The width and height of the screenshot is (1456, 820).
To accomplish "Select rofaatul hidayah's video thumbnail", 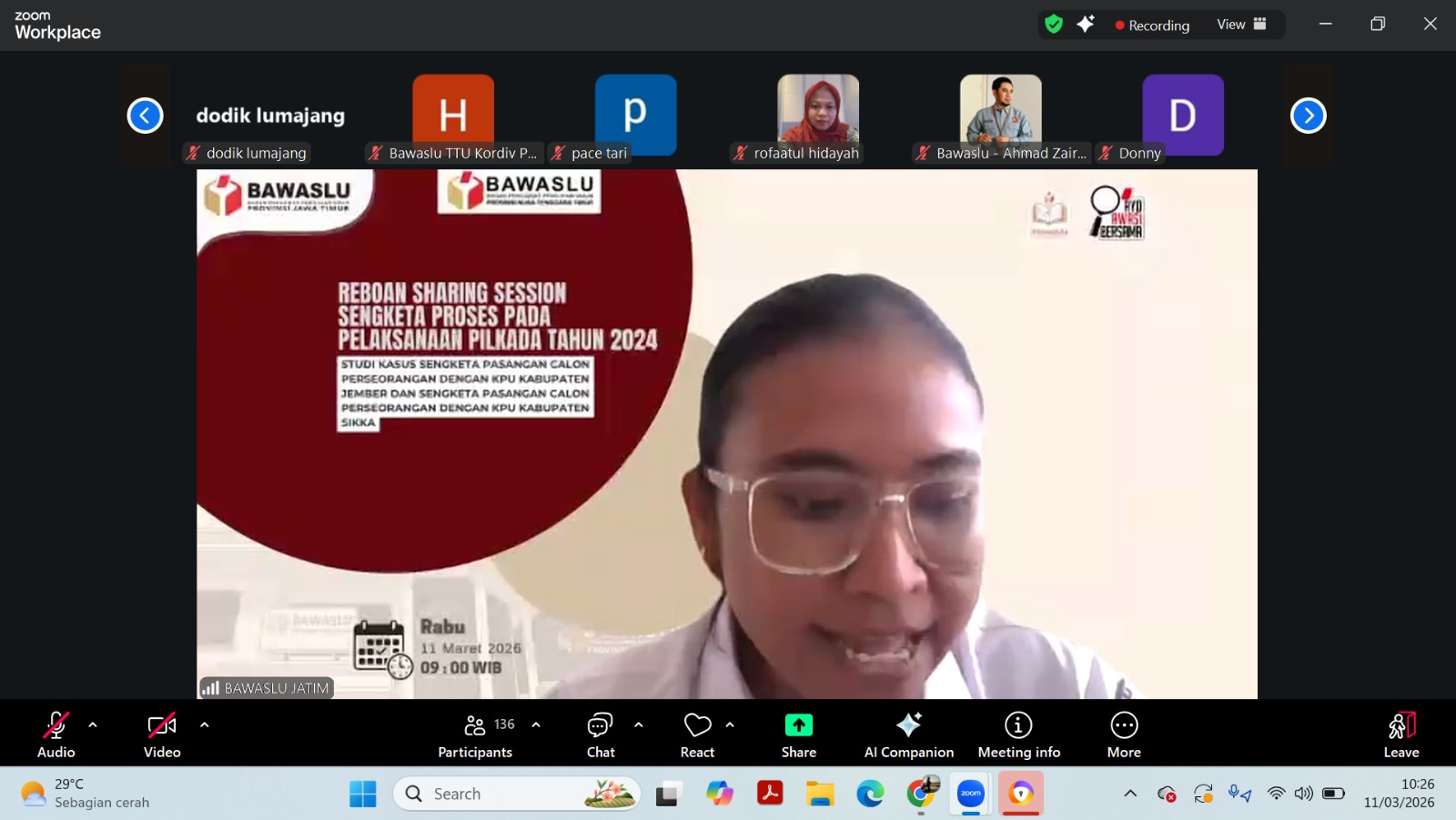I will [x=817, y=114].
